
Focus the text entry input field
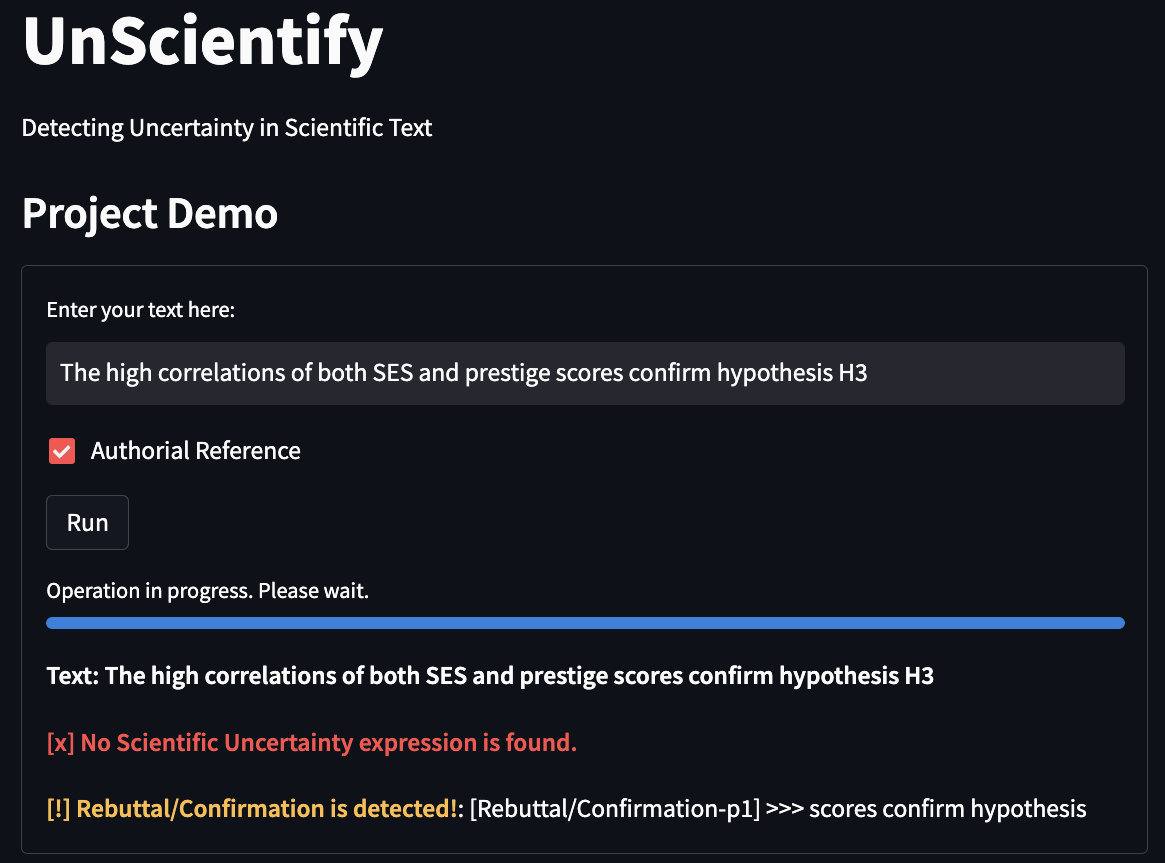pos(585,374)
